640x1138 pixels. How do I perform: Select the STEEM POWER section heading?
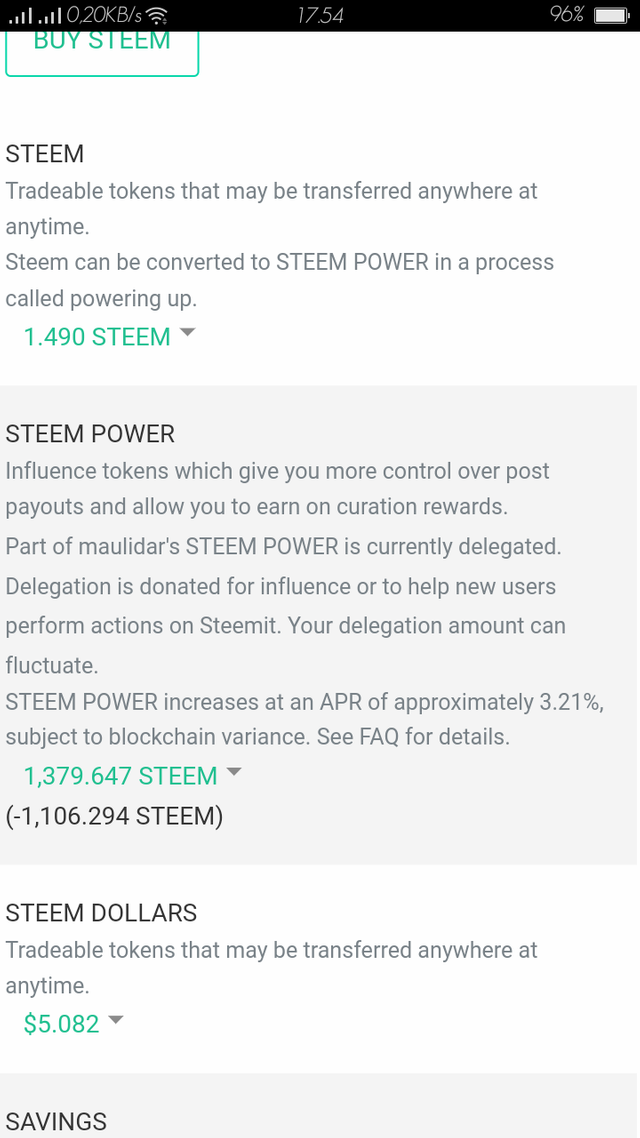tap(90, 434)
